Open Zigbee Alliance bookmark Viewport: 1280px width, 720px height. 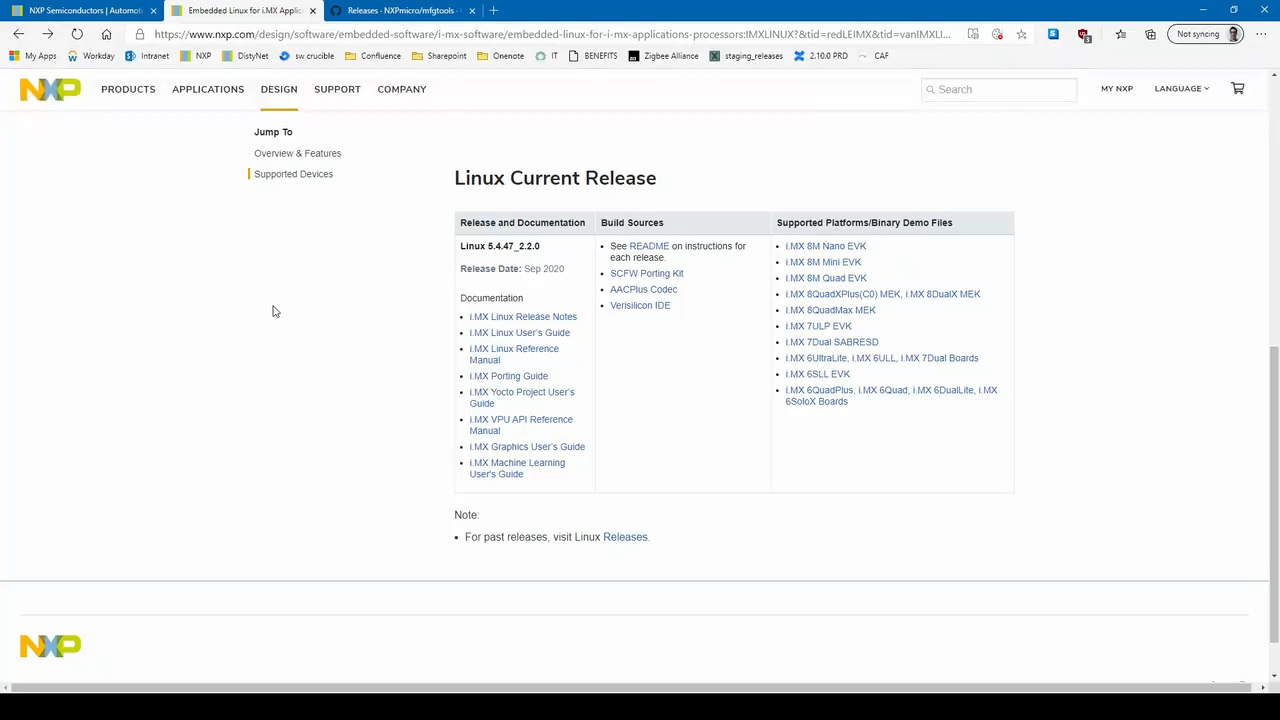pos(663,56)
